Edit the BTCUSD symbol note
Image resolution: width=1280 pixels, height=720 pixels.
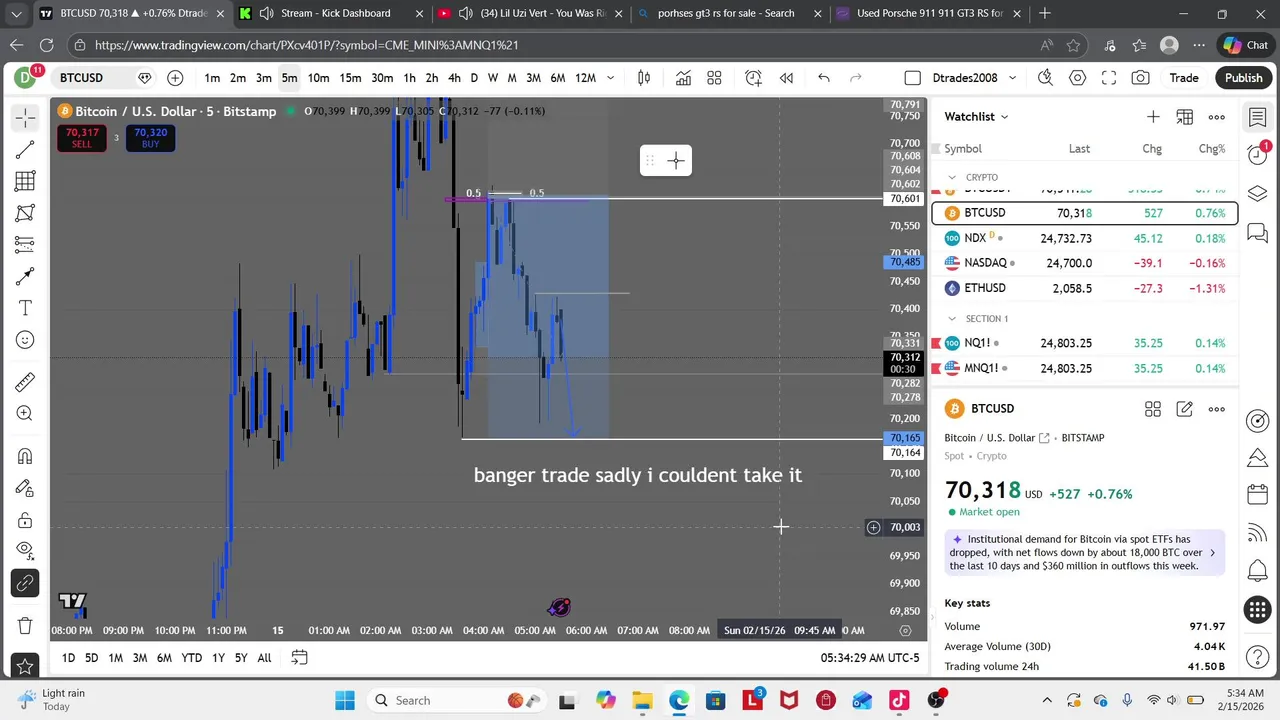pyautogui.click(x=1185, y=409)
